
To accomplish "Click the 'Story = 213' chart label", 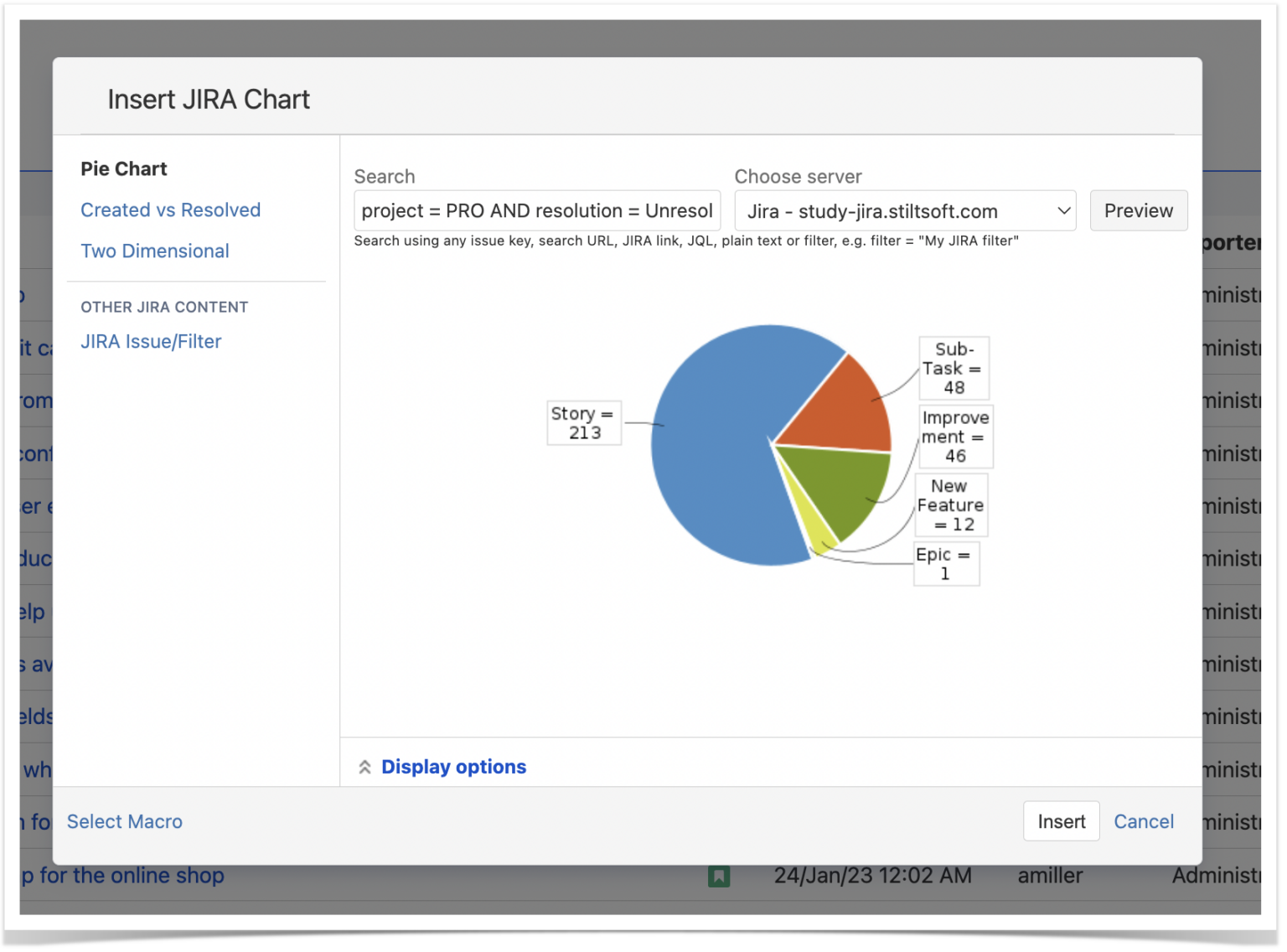I will (x=584, y=423).
